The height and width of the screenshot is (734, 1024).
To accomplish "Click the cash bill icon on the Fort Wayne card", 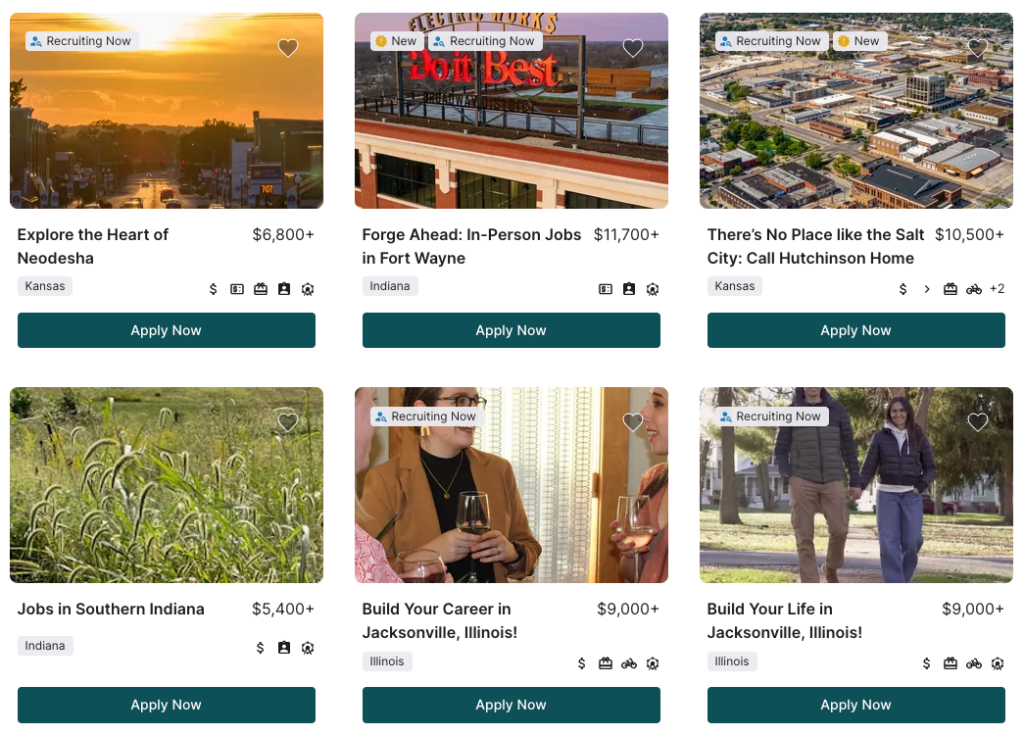I will coord(605,289).
